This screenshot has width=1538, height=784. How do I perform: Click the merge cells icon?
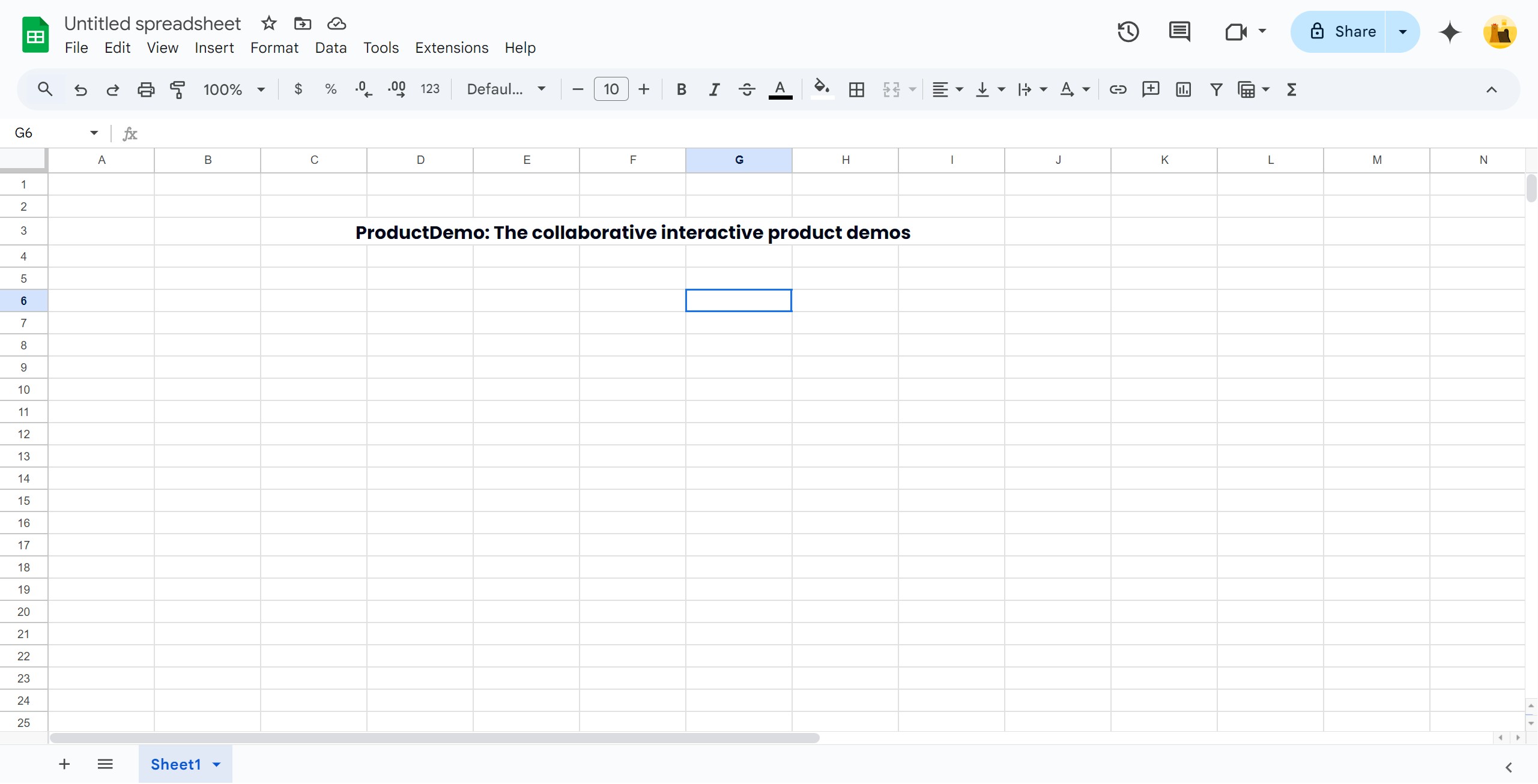[x=891, y=89]
